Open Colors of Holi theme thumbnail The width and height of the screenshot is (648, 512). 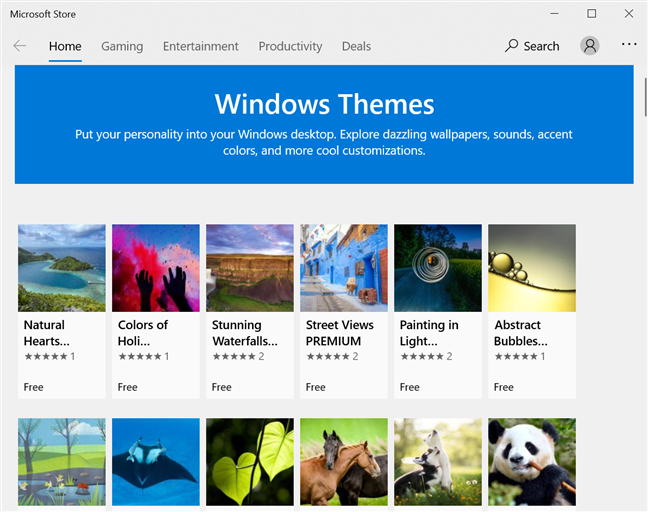pos(156,268)
